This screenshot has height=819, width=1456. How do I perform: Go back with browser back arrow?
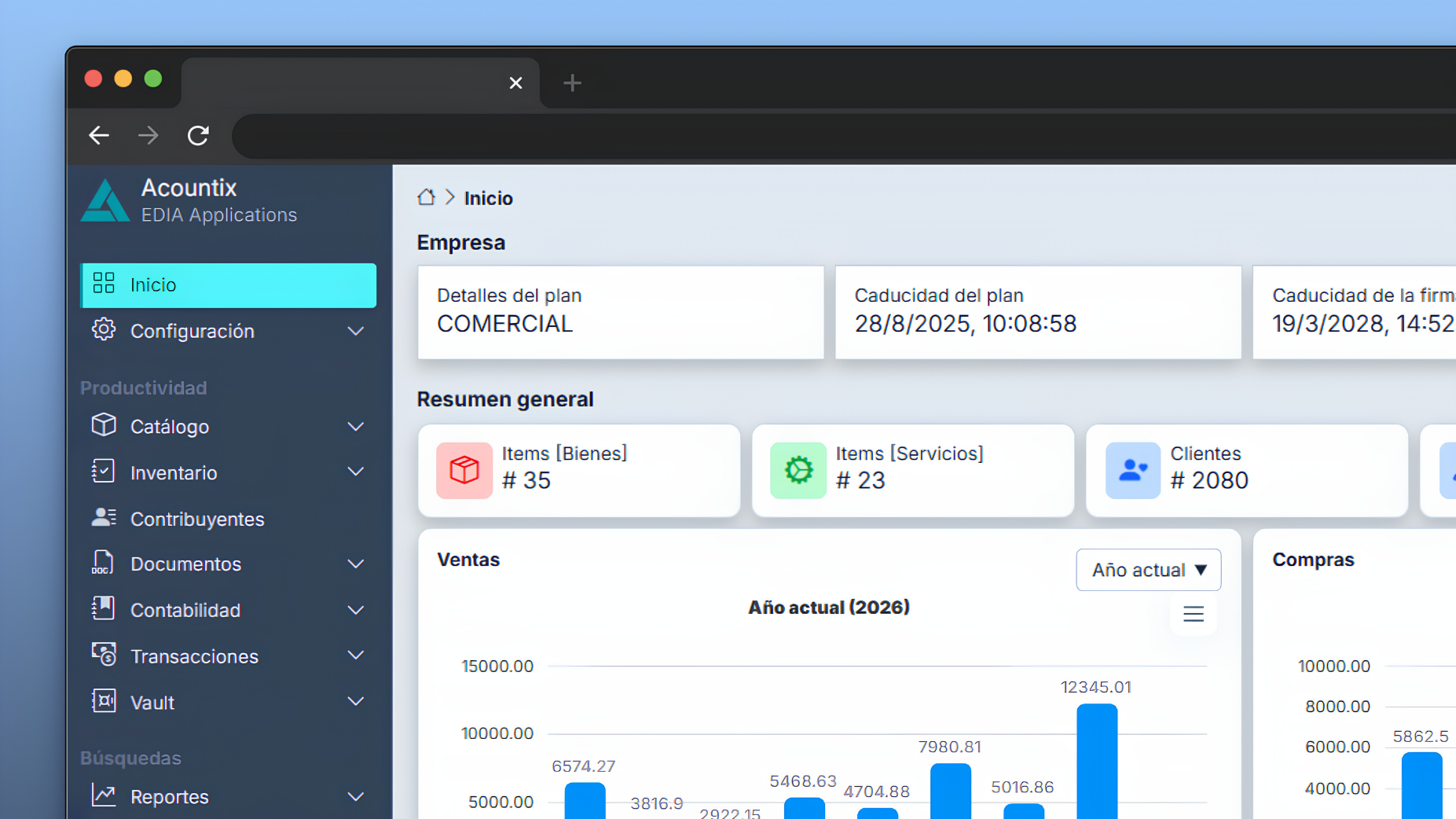(99, 135)
